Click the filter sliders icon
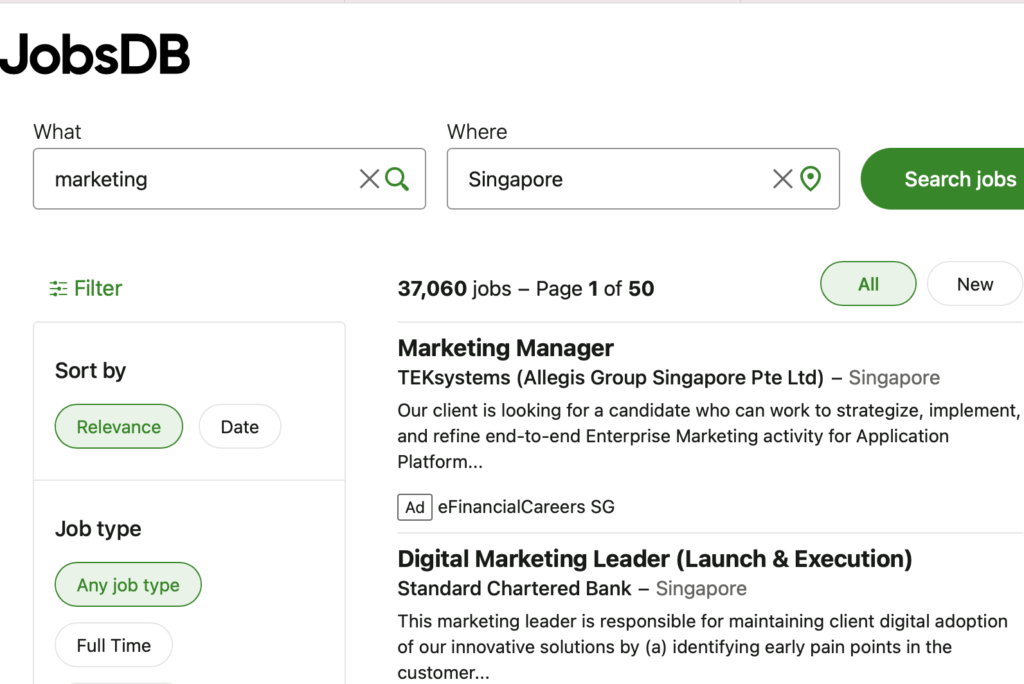1024x684 pixels. [x=58, y=288]
